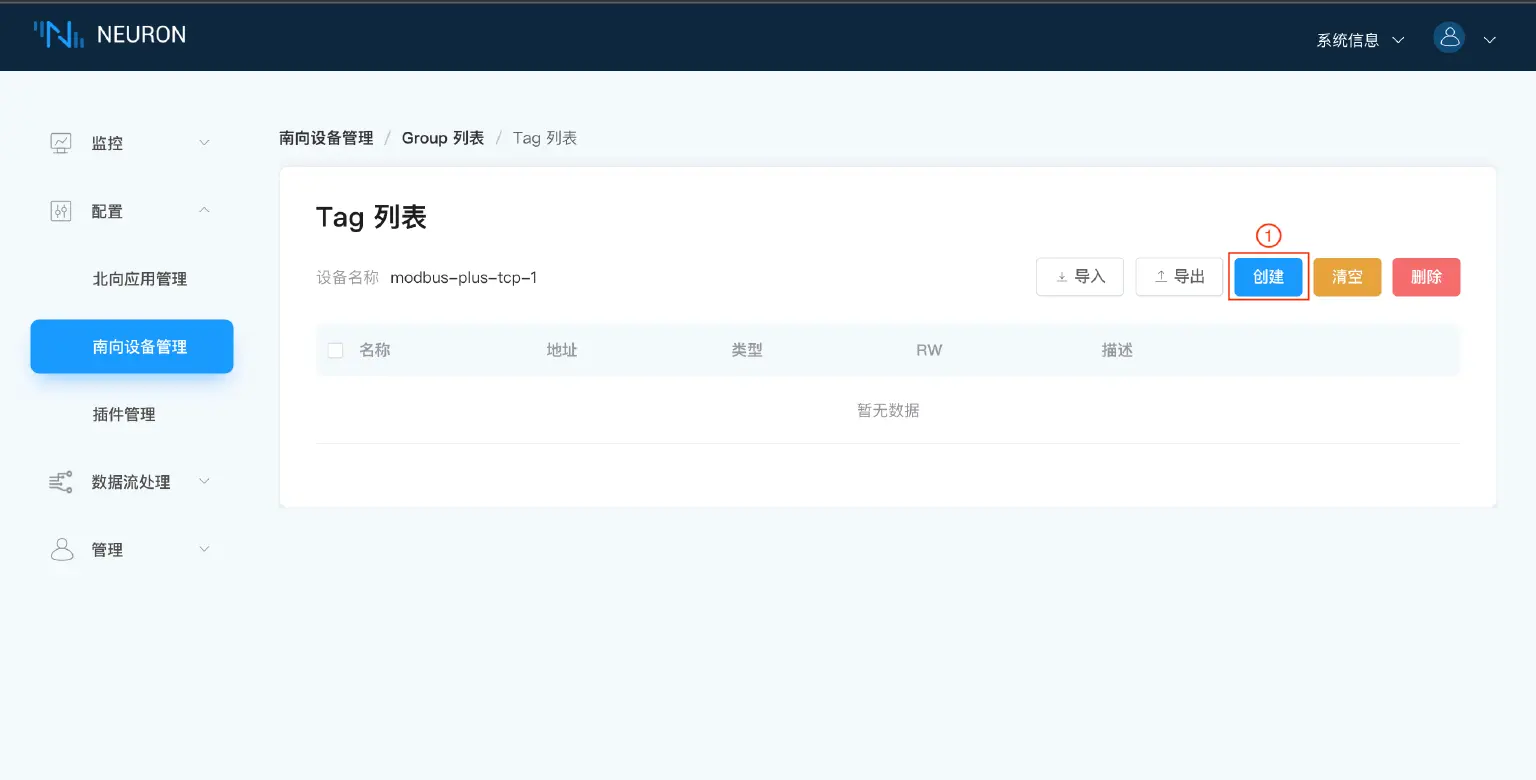
Task: Click the red 删除 button
Action: [1426, 277]
